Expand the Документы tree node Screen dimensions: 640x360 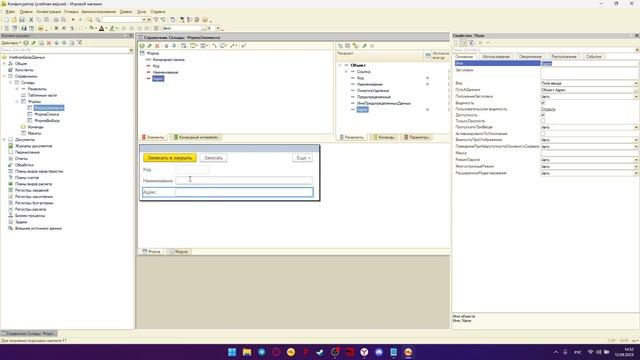4,140
